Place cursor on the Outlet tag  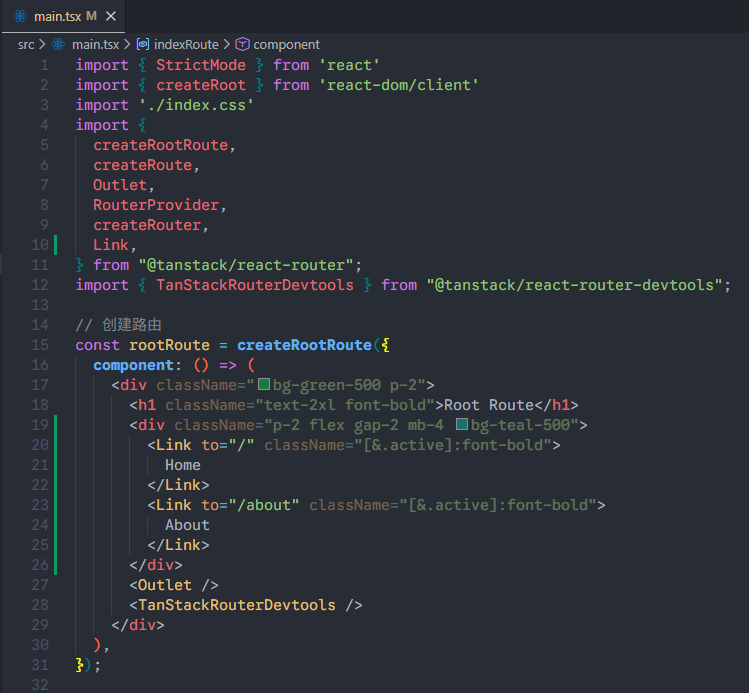(x=167, y=585)
